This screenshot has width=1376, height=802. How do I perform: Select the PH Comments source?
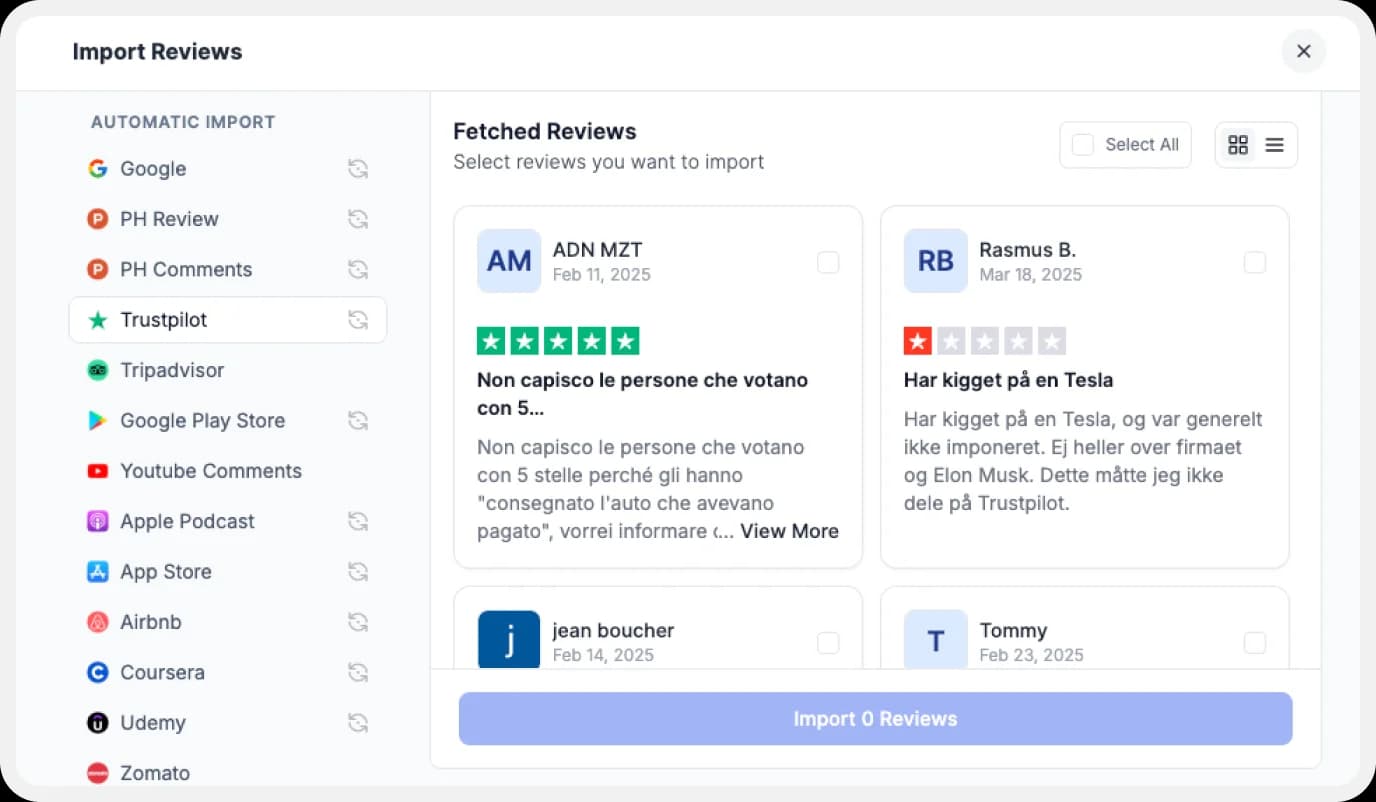(x=186, y=269)
